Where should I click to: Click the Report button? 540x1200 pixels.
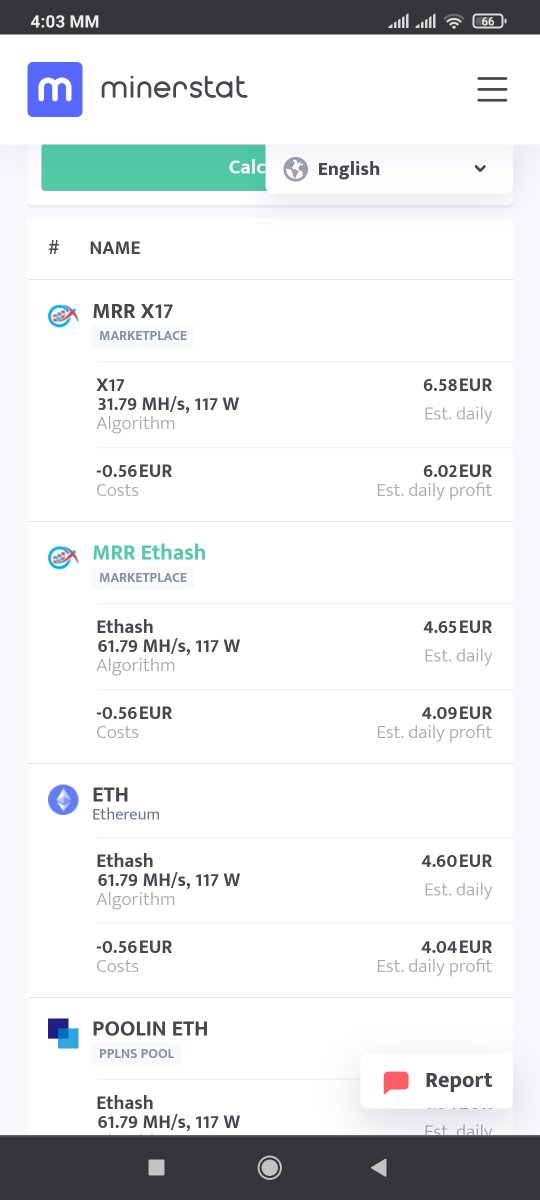(x=436, y=1081)
